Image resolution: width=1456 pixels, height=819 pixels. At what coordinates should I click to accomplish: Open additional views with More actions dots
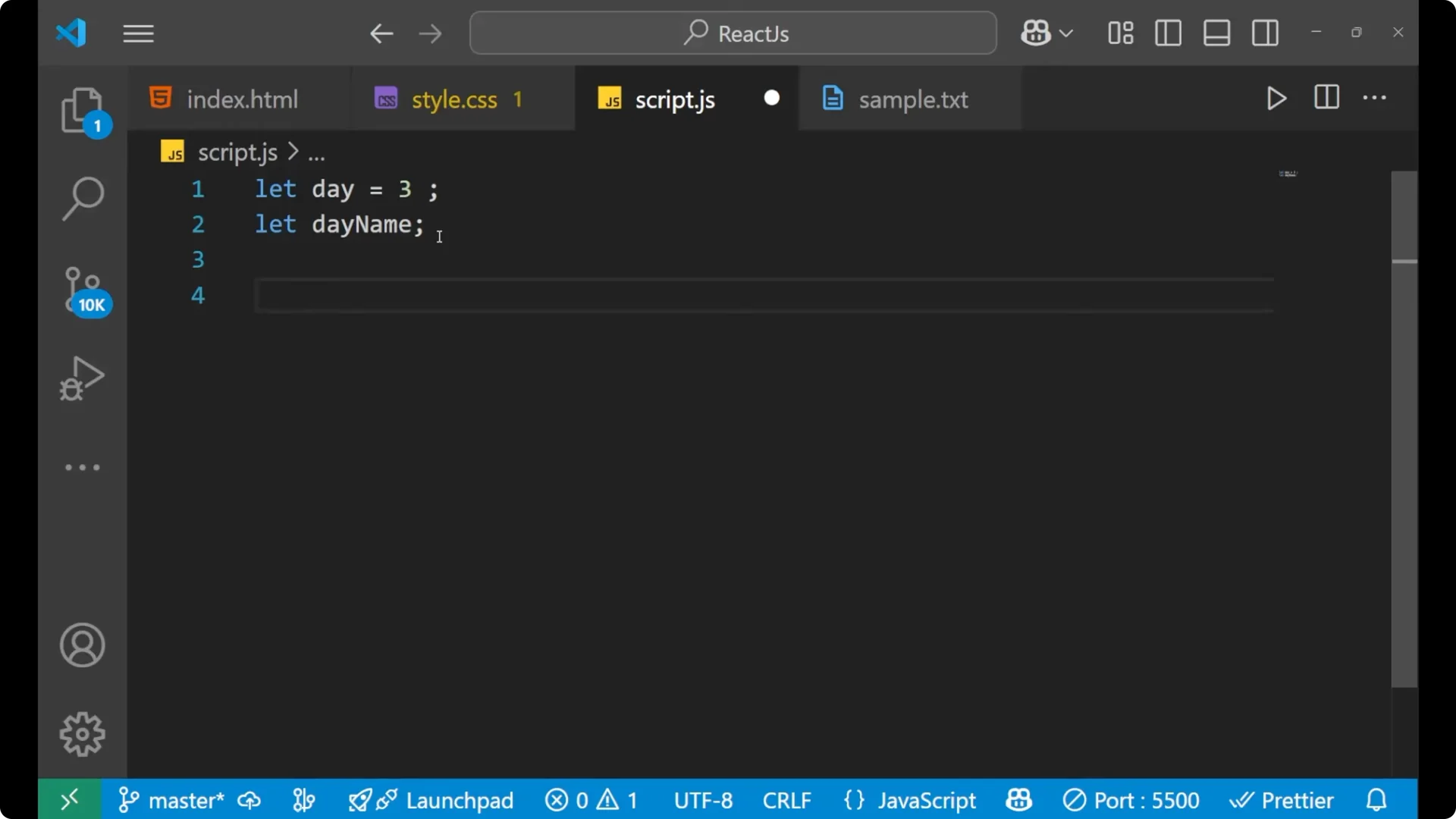(1376, 99)
